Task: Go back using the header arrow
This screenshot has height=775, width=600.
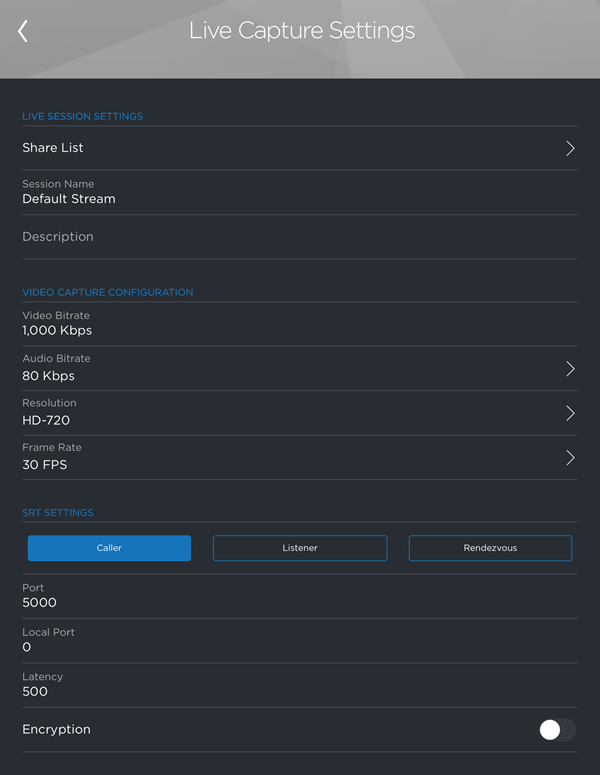Action: point(23,31)
